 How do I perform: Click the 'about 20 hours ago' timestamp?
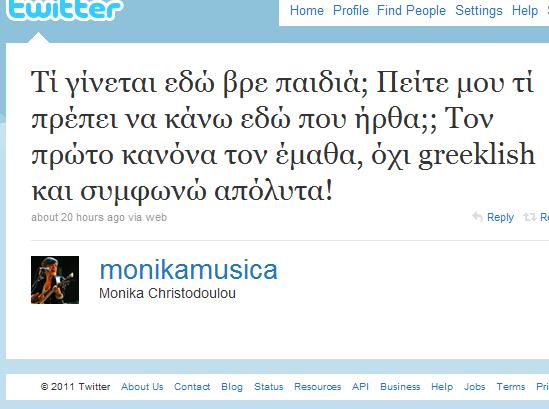(78, 217)
